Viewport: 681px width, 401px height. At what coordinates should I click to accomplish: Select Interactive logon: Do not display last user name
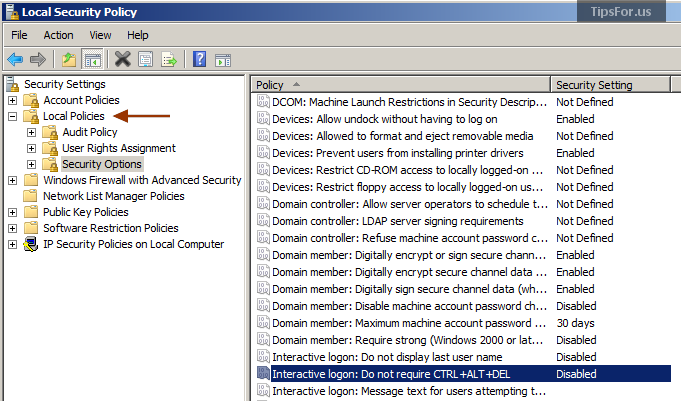(x=387, y=357)
